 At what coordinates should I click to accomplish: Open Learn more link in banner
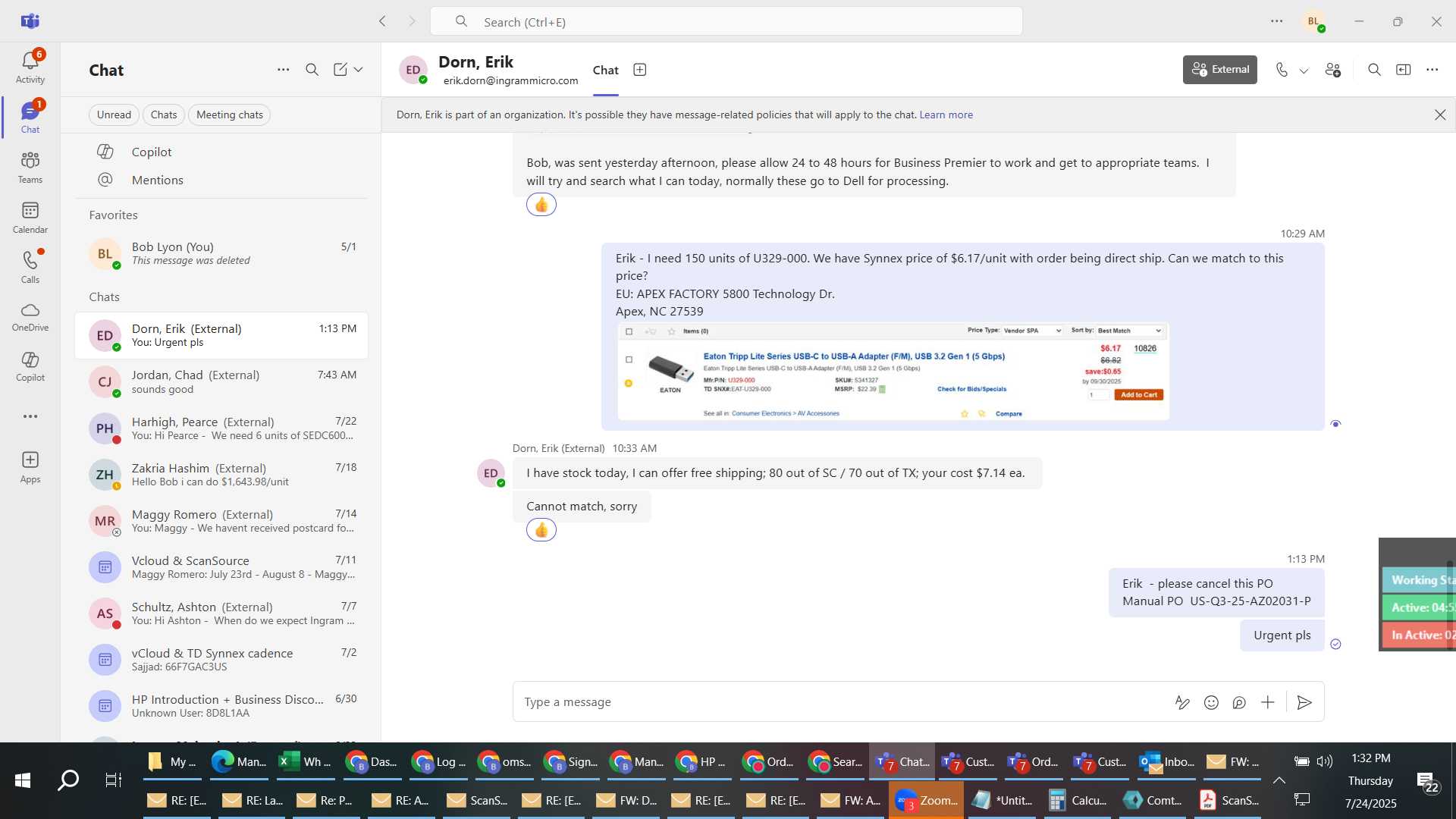946,115
